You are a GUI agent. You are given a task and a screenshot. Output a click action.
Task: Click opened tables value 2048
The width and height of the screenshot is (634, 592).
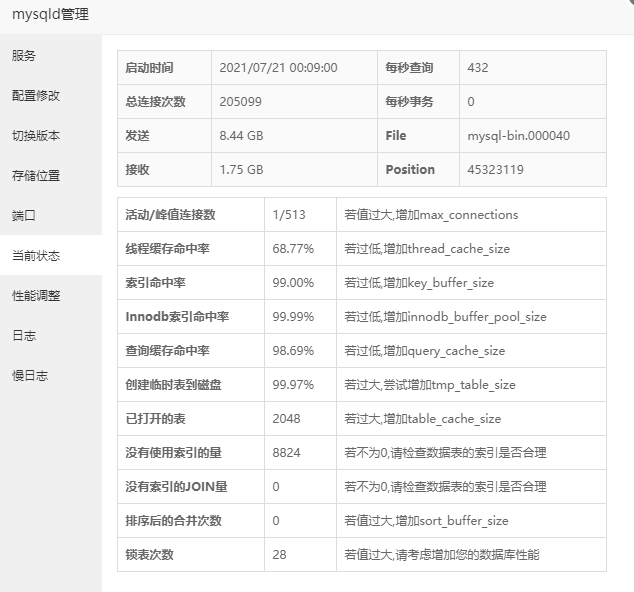point(286,419)
